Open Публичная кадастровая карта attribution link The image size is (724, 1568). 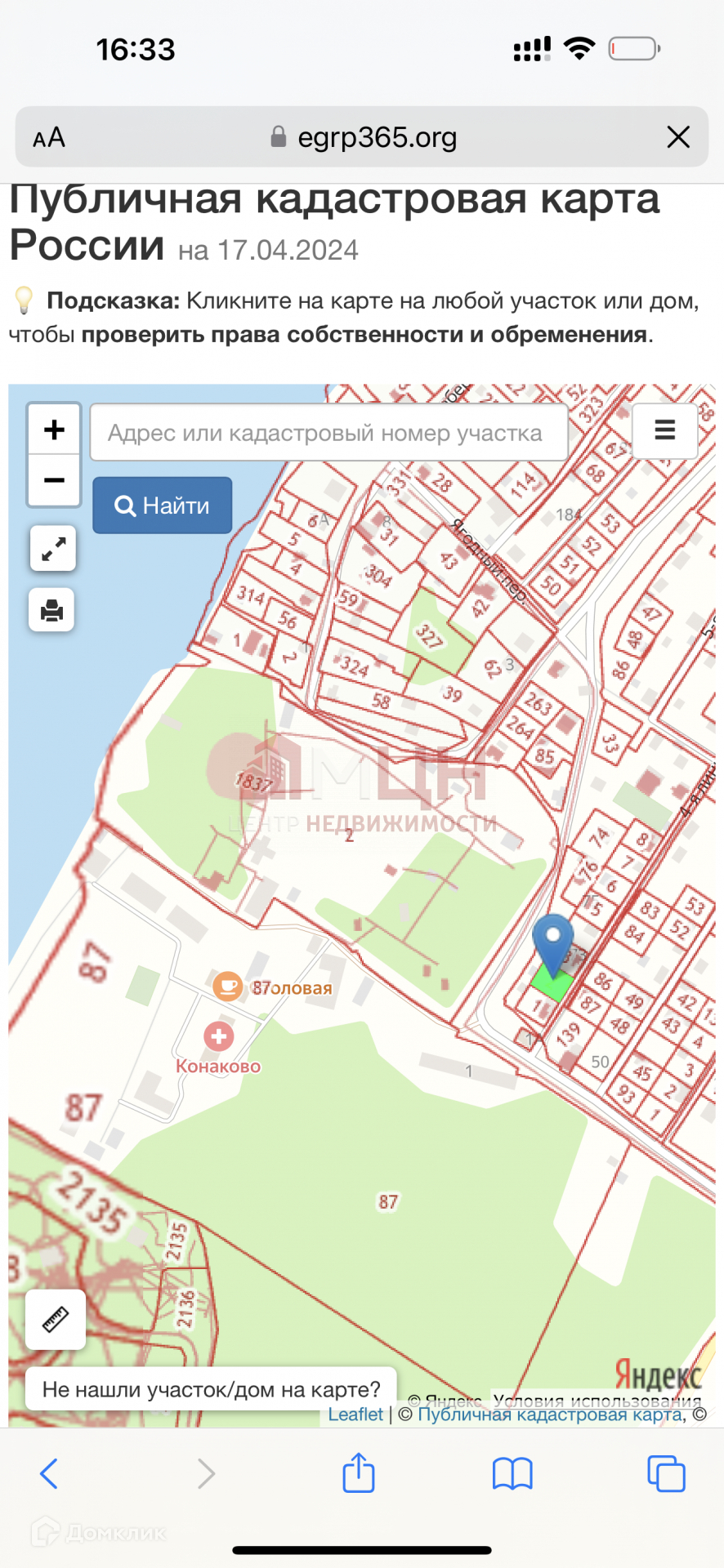(x=551, y=1414)
